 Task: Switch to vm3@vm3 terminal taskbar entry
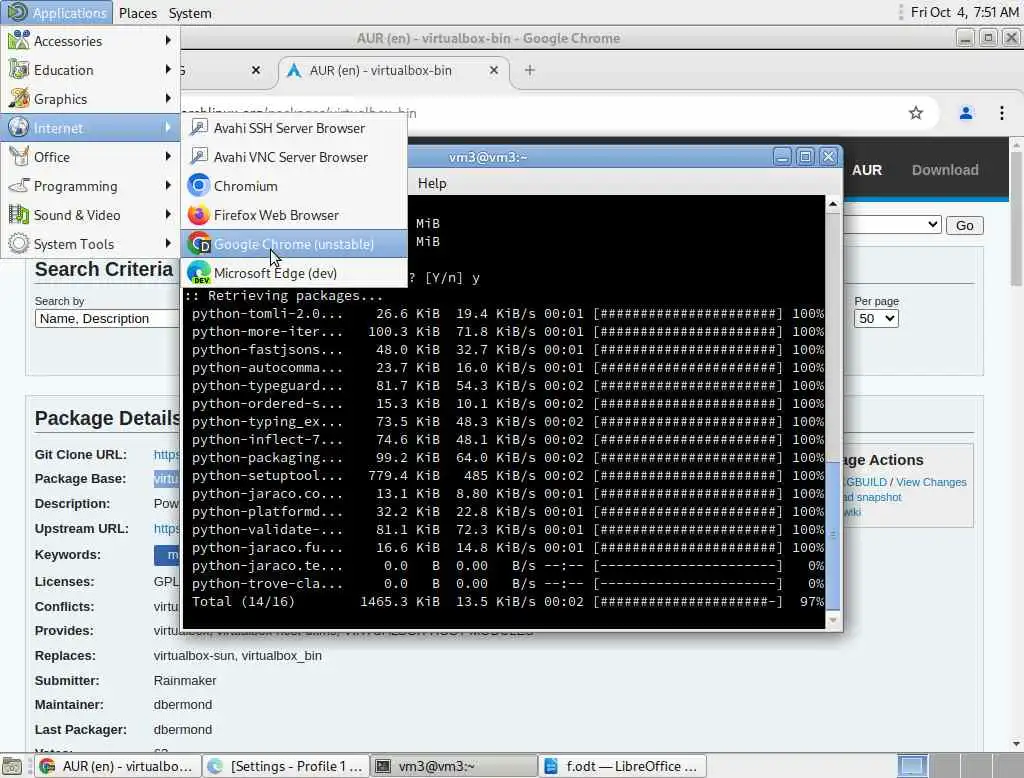454,766
